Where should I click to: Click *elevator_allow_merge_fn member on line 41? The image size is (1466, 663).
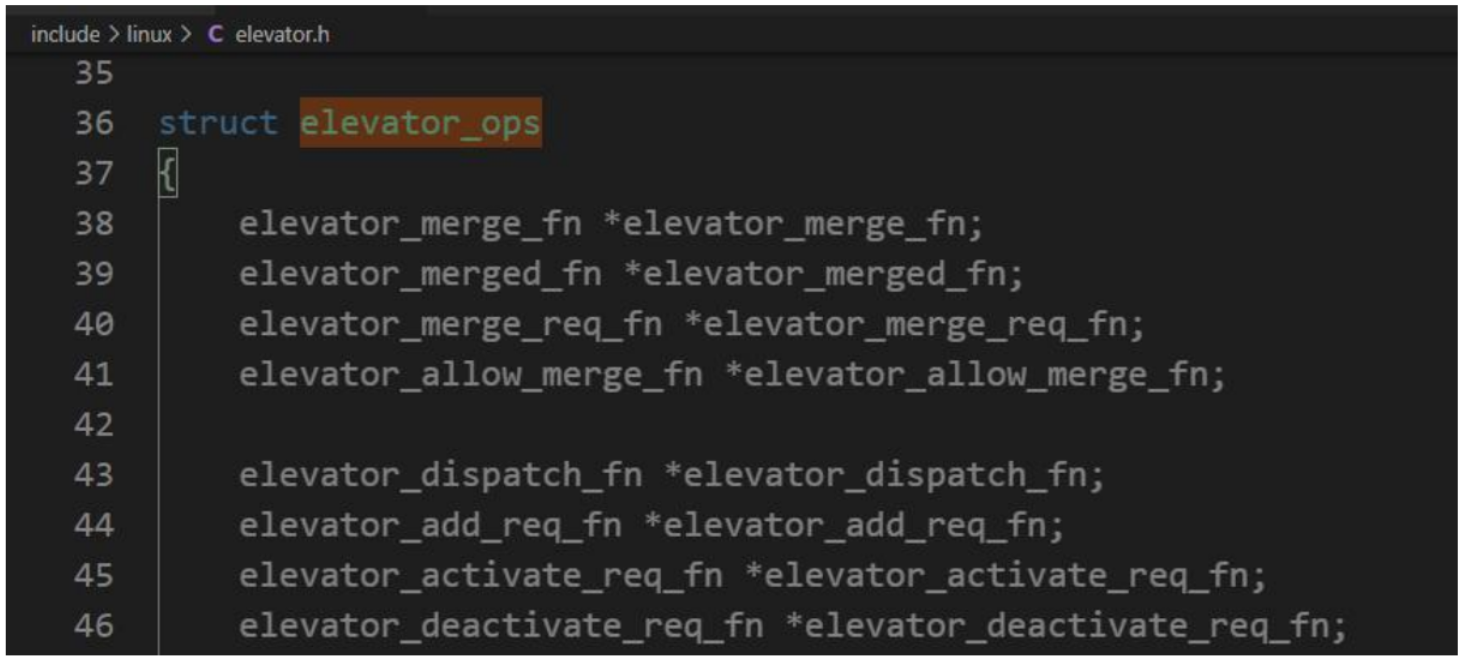tap(975, 376)
